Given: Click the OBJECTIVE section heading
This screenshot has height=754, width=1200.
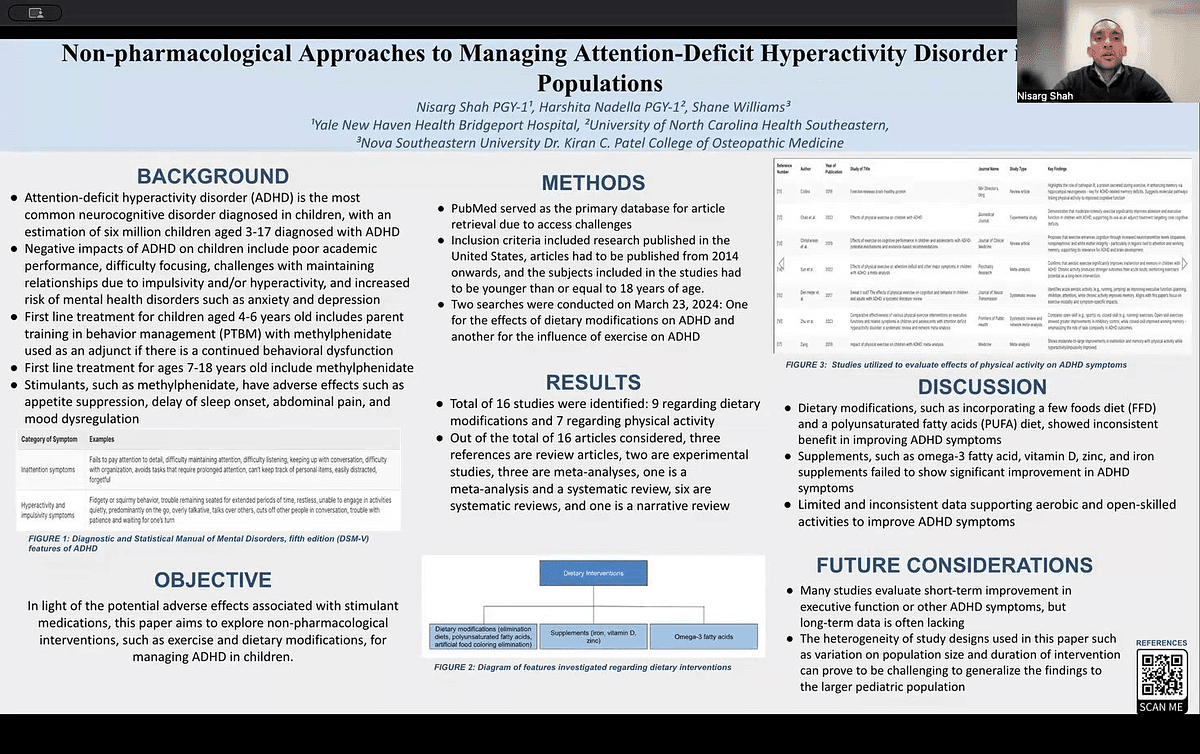Looking at the screenshot, I should point(212,580).
